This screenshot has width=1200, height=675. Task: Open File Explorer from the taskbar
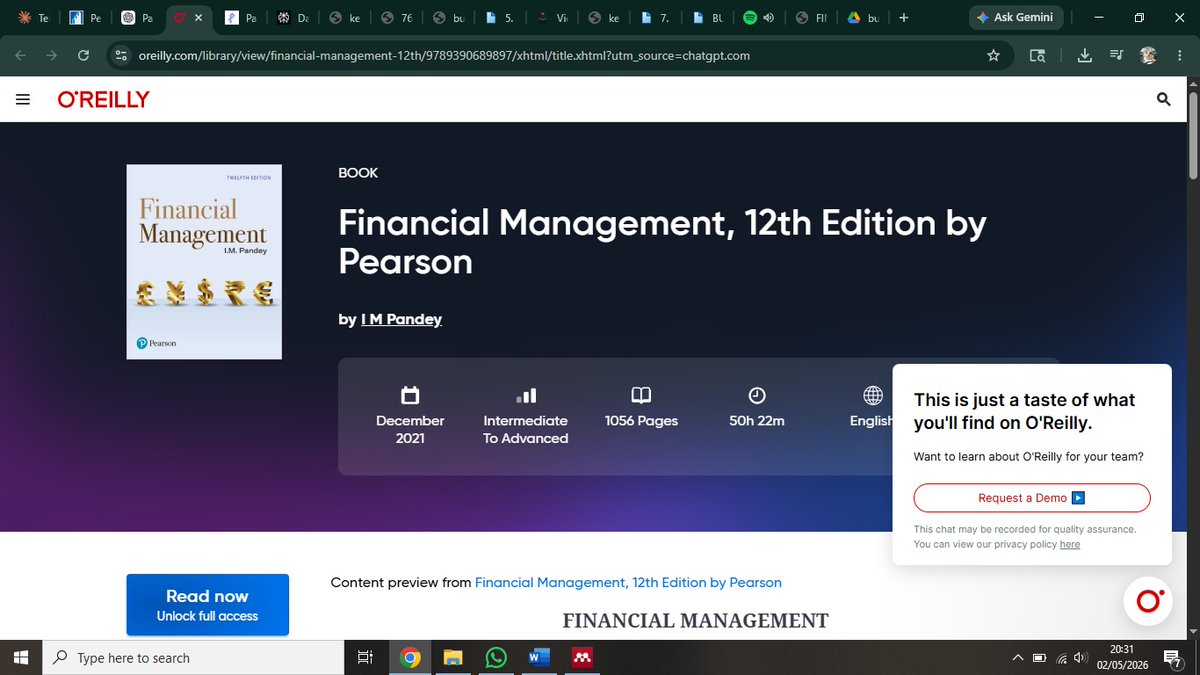pos(453,657)
